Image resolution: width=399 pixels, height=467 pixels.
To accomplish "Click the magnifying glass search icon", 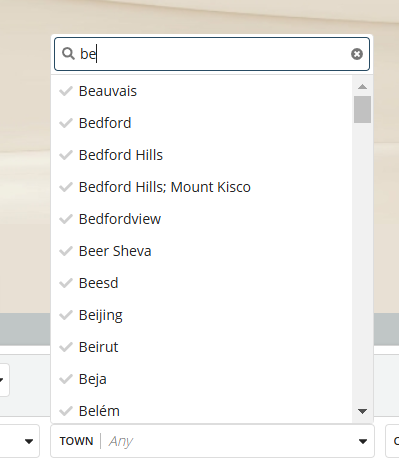I will pos(68,54).
